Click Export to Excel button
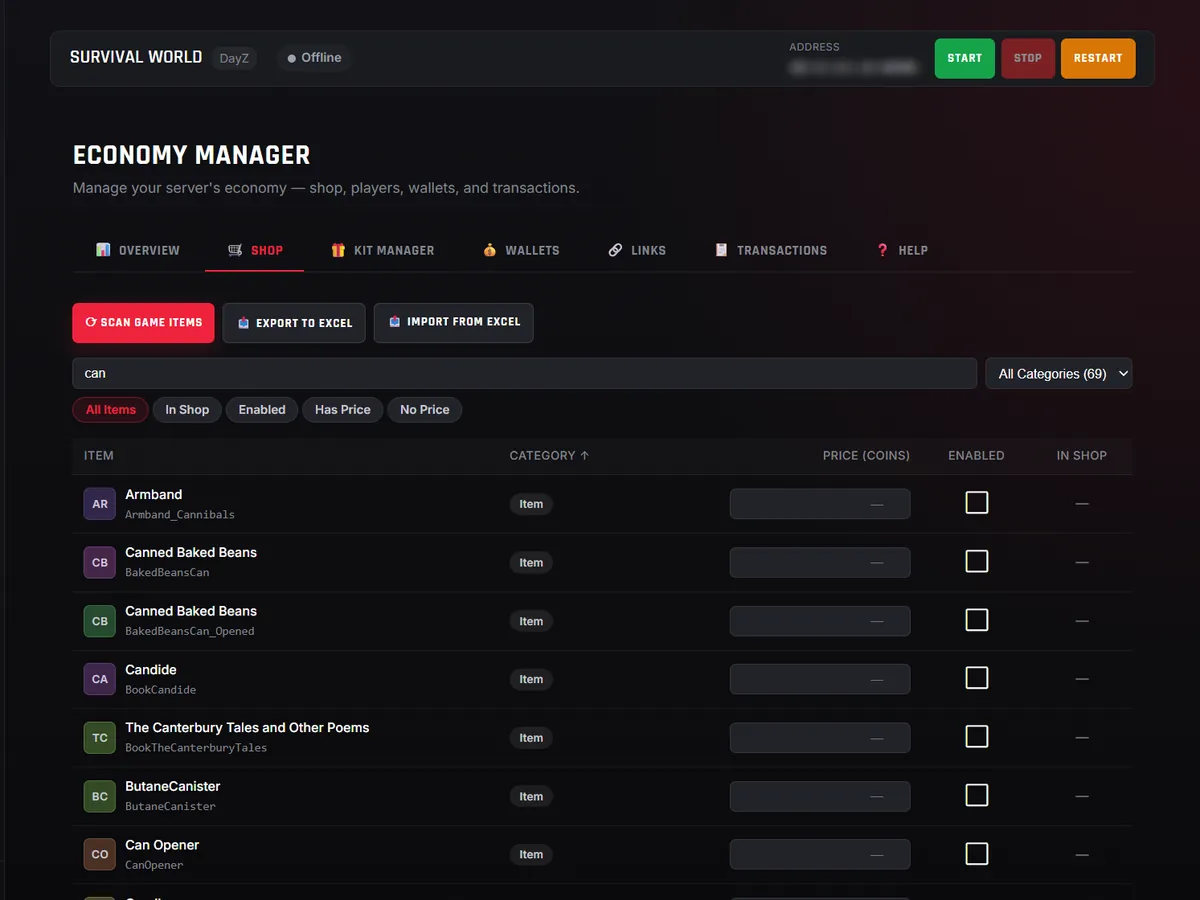 coord(295,323)
